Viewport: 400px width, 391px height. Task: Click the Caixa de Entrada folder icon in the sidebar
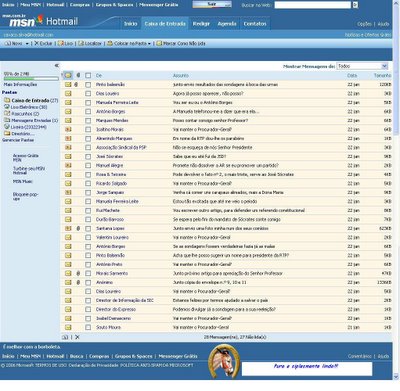click(7, 100)
